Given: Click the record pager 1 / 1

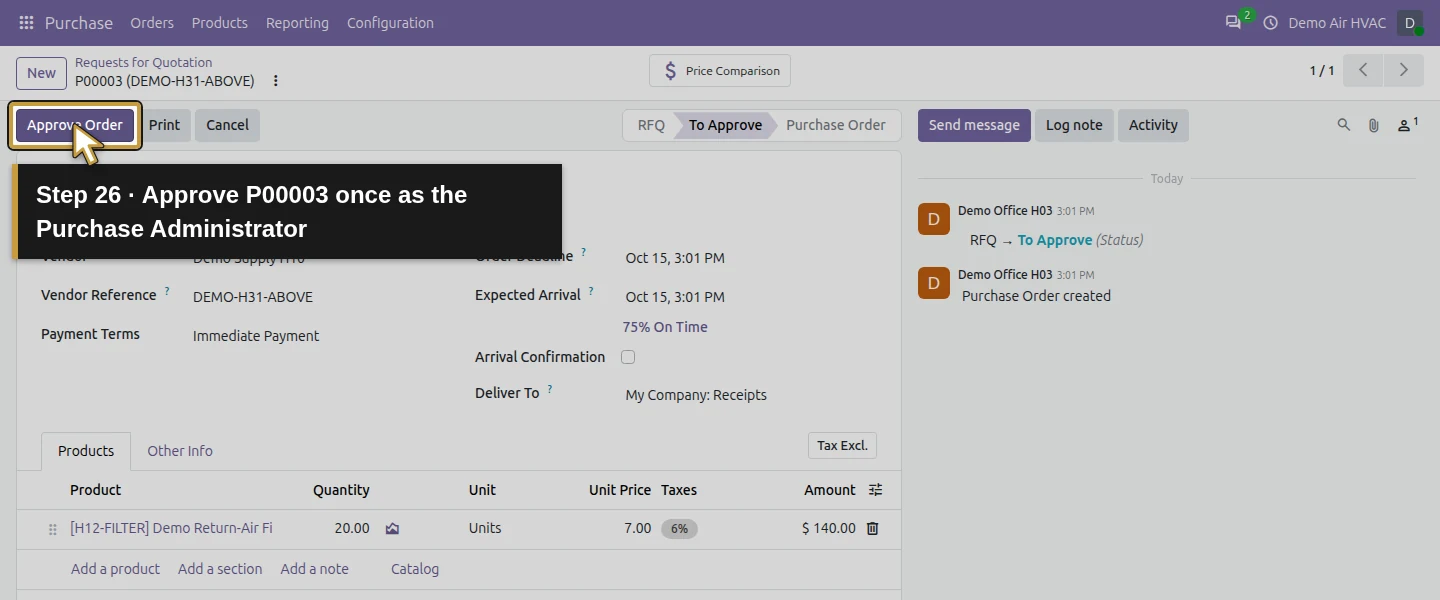Looking at the screenshot, I should (x=1322, y=71).
